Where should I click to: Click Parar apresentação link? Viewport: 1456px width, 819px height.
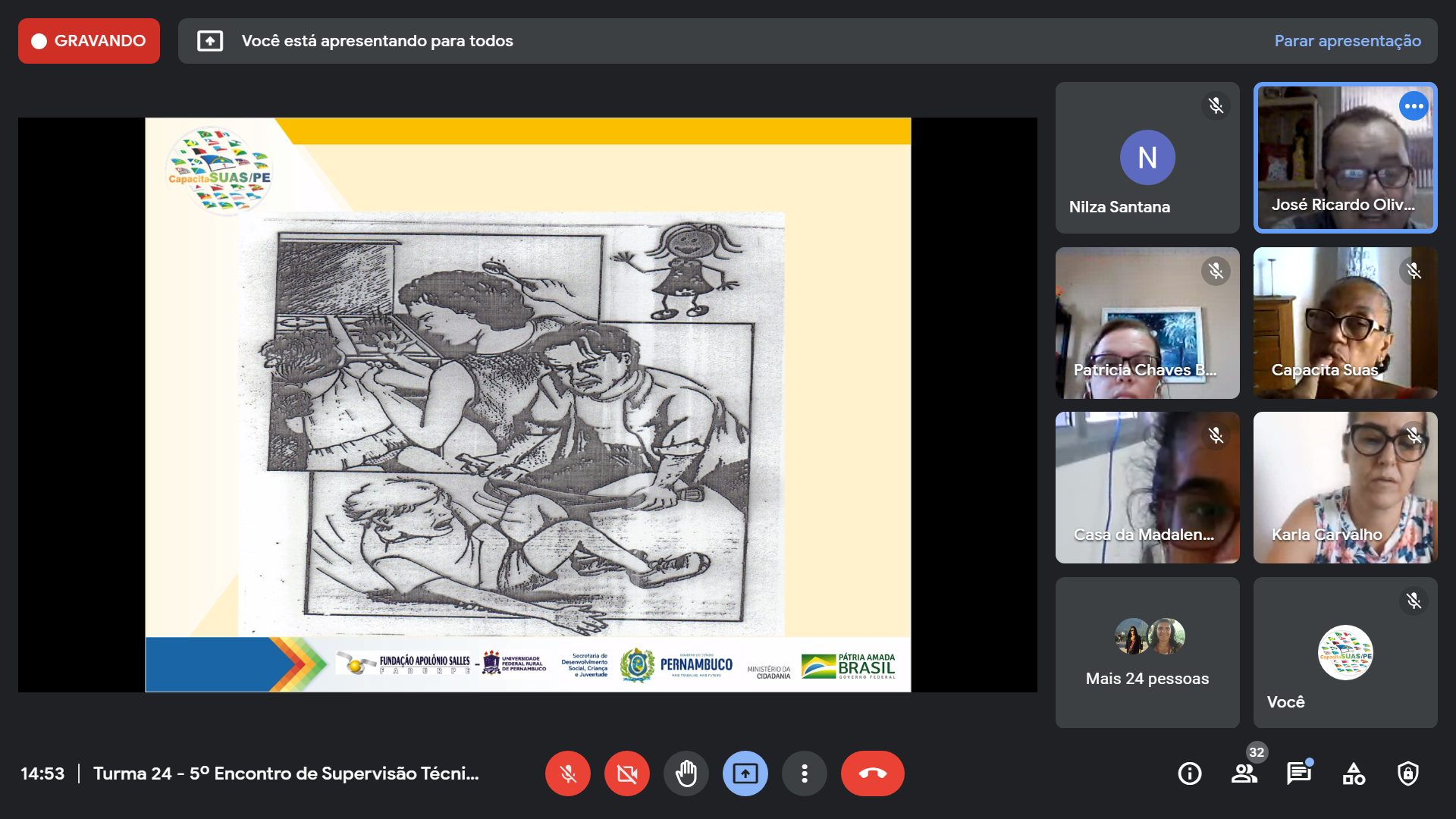(x=1347, y=41)
